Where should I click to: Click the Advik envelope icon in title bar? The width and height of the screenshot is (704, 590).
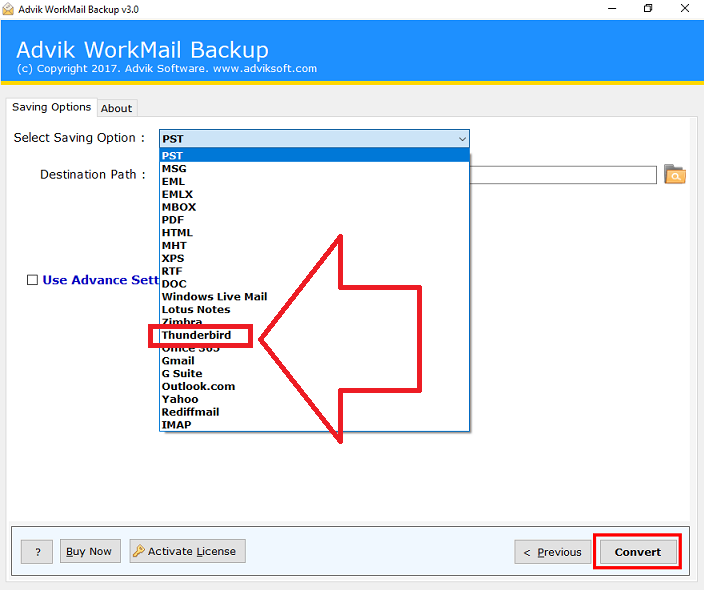tap(8, 9)
